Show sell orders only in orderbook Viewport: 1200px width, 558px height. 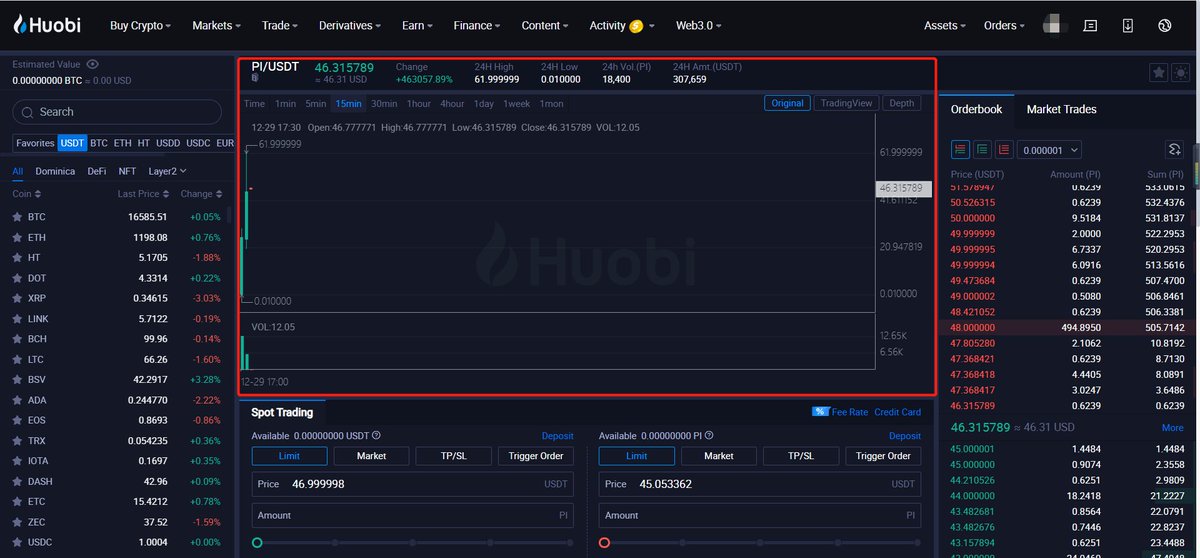point(1004,149)
